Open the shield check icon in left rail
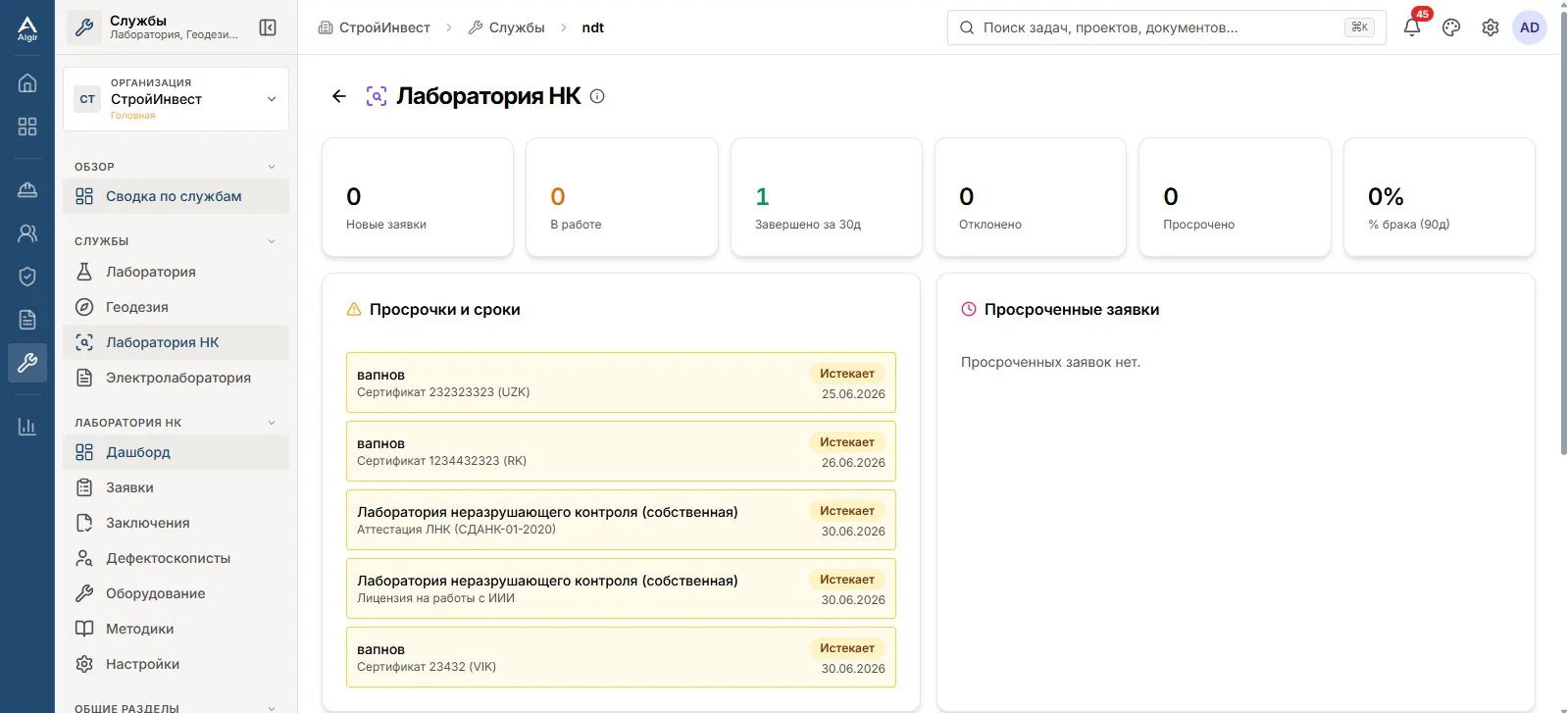Screen dimensions: 1568x713 [27, 277]
